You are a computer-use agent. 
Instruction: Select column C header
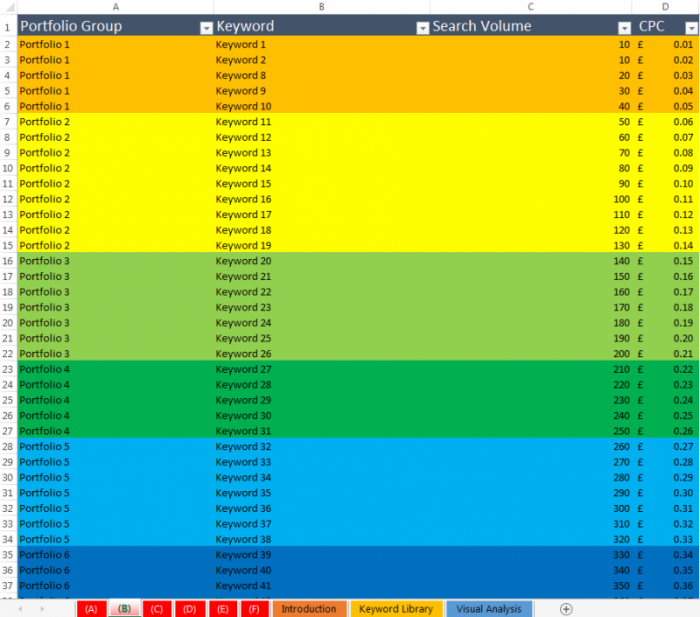(530, 7)
